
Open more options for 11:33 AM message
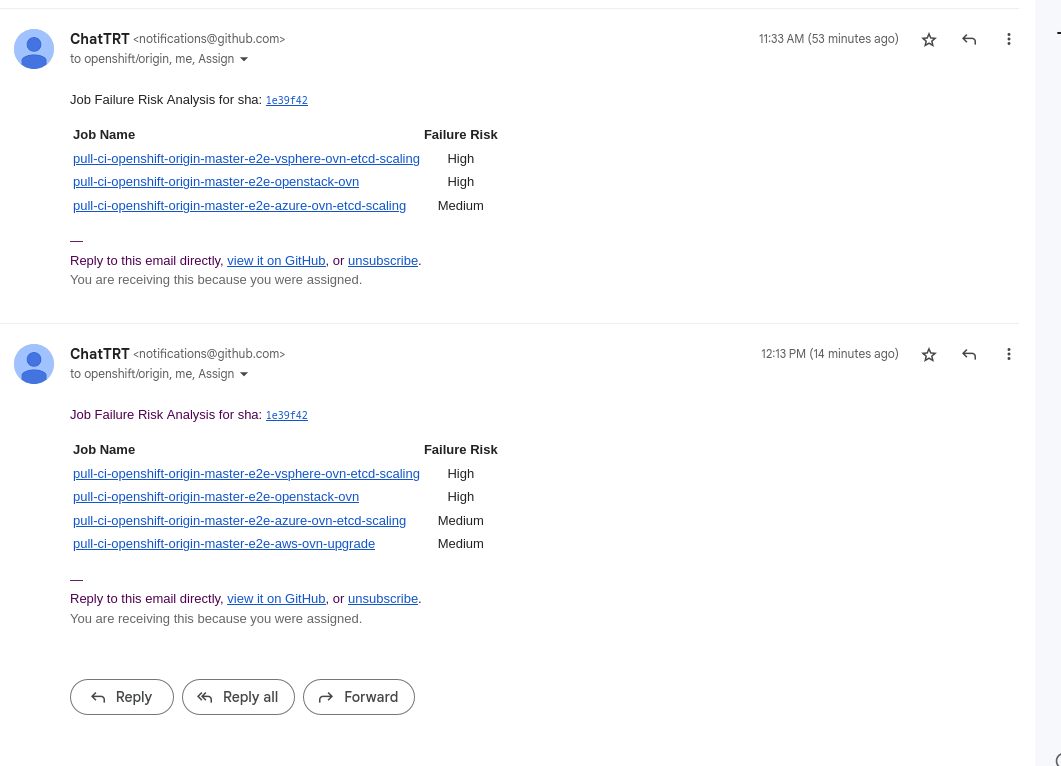pos(1008,39)
